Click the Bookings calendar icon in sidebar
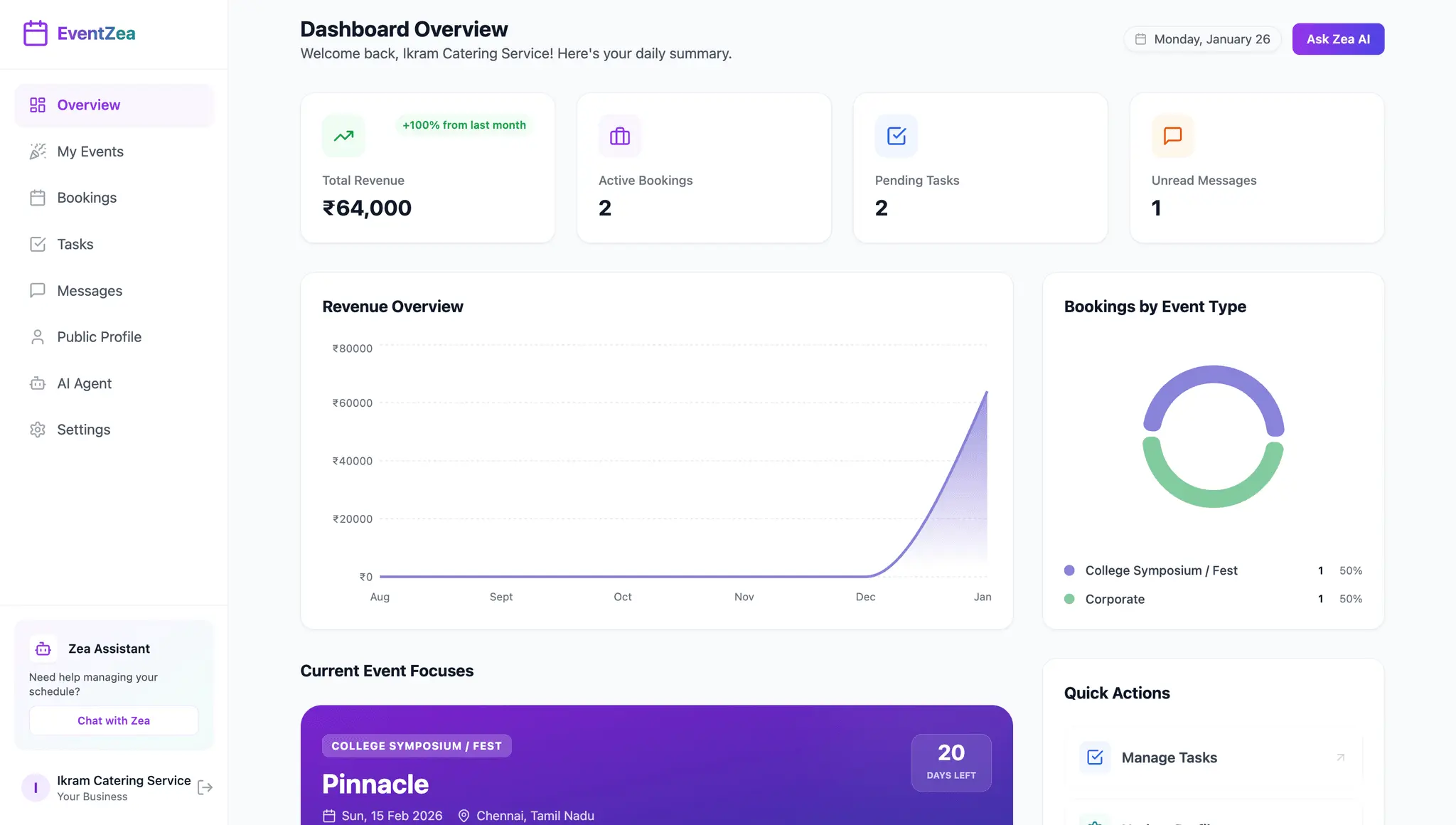The width and height of the screenshot is (1456, 825). click(38, 198)
